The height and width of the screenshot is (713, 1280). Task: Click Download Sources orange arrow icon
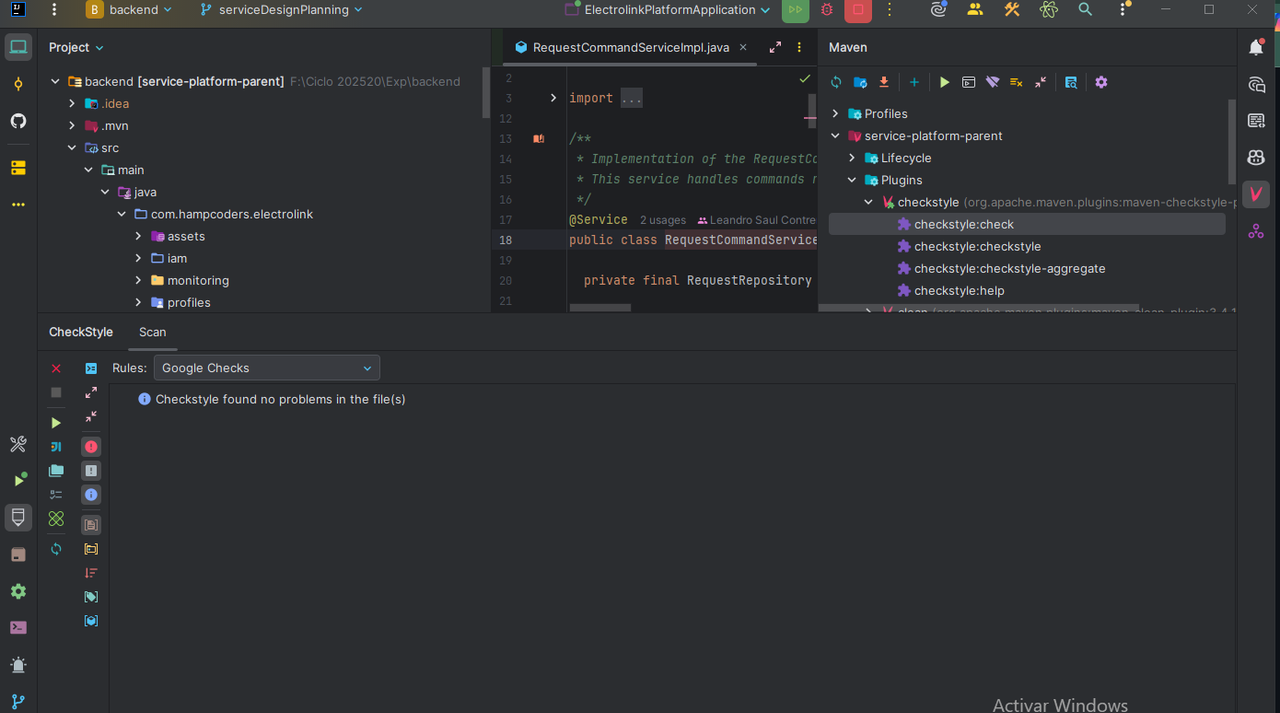coord(884,82)
